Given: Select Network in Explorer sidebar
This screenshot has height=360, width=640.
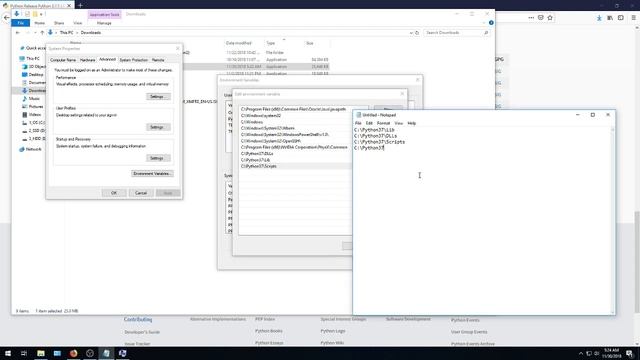Looking at the screenshot, I should [x=31, y=149].
